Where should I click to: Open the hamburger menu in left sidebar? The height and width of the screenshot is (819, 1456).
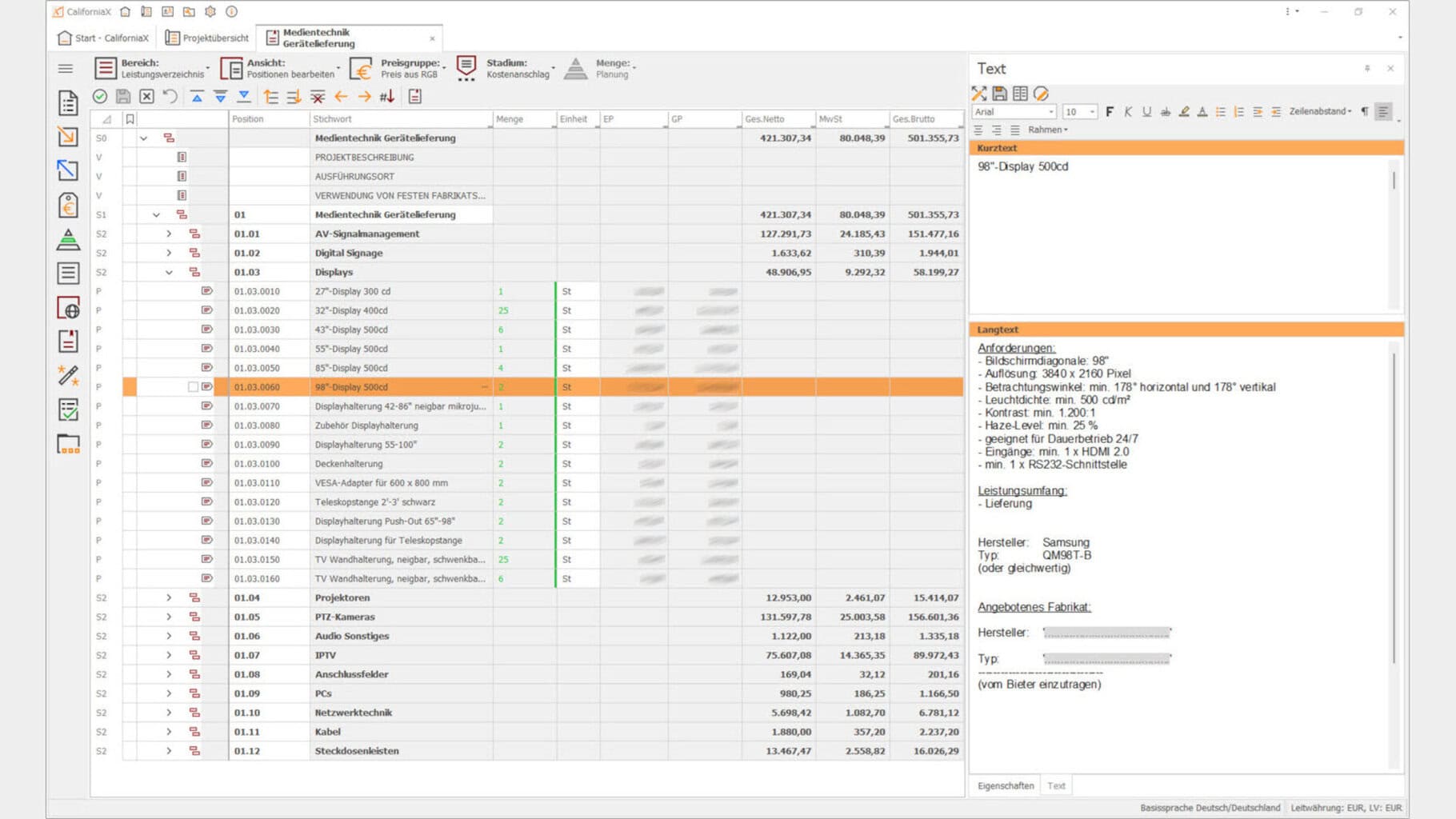(x=66, y=69)
